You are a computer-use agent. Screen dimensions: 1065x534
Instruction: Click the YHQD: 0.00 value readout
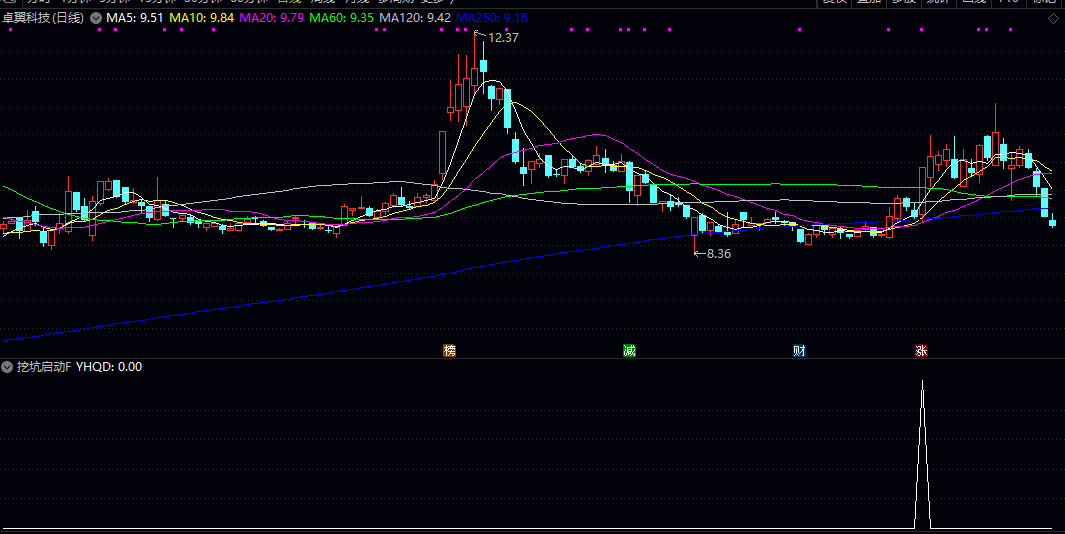point(109,367)
